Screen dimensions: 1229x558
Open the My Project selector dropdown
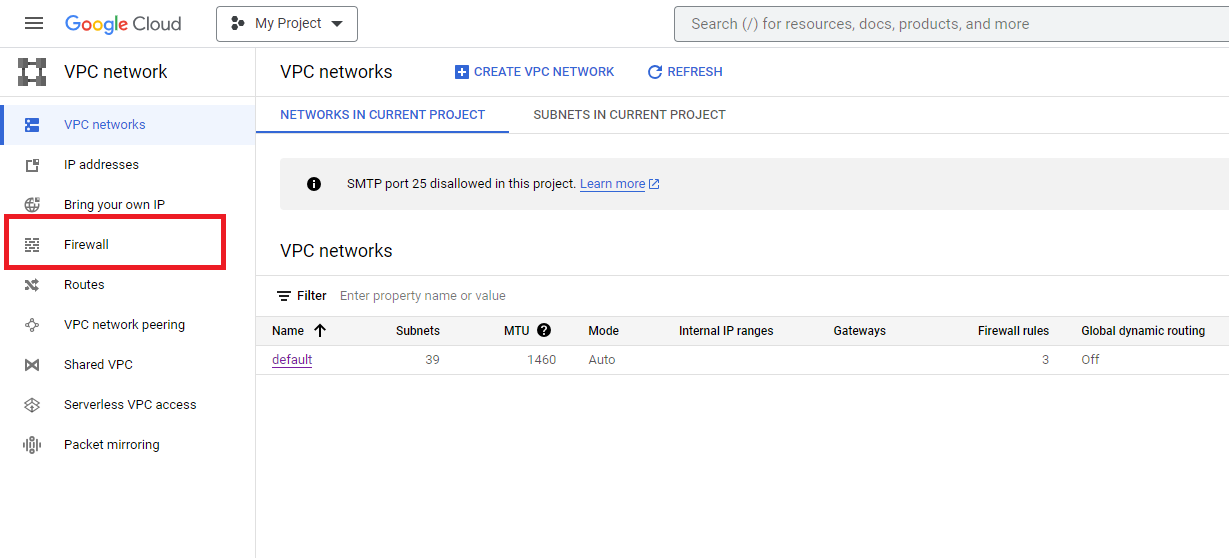[287, 24]
